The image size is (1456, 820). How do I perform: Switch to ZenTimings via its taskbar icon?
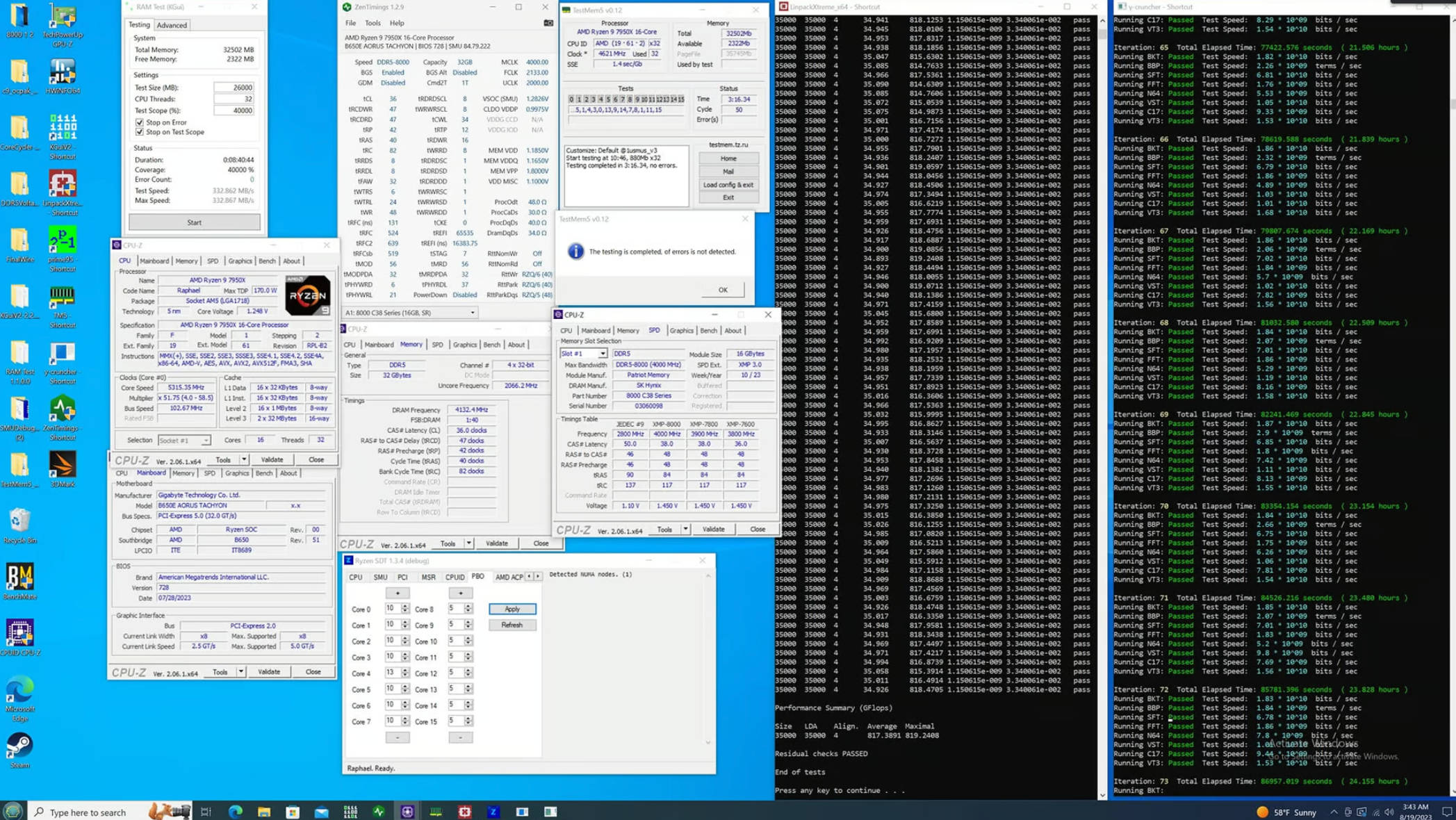coord(379,811)
